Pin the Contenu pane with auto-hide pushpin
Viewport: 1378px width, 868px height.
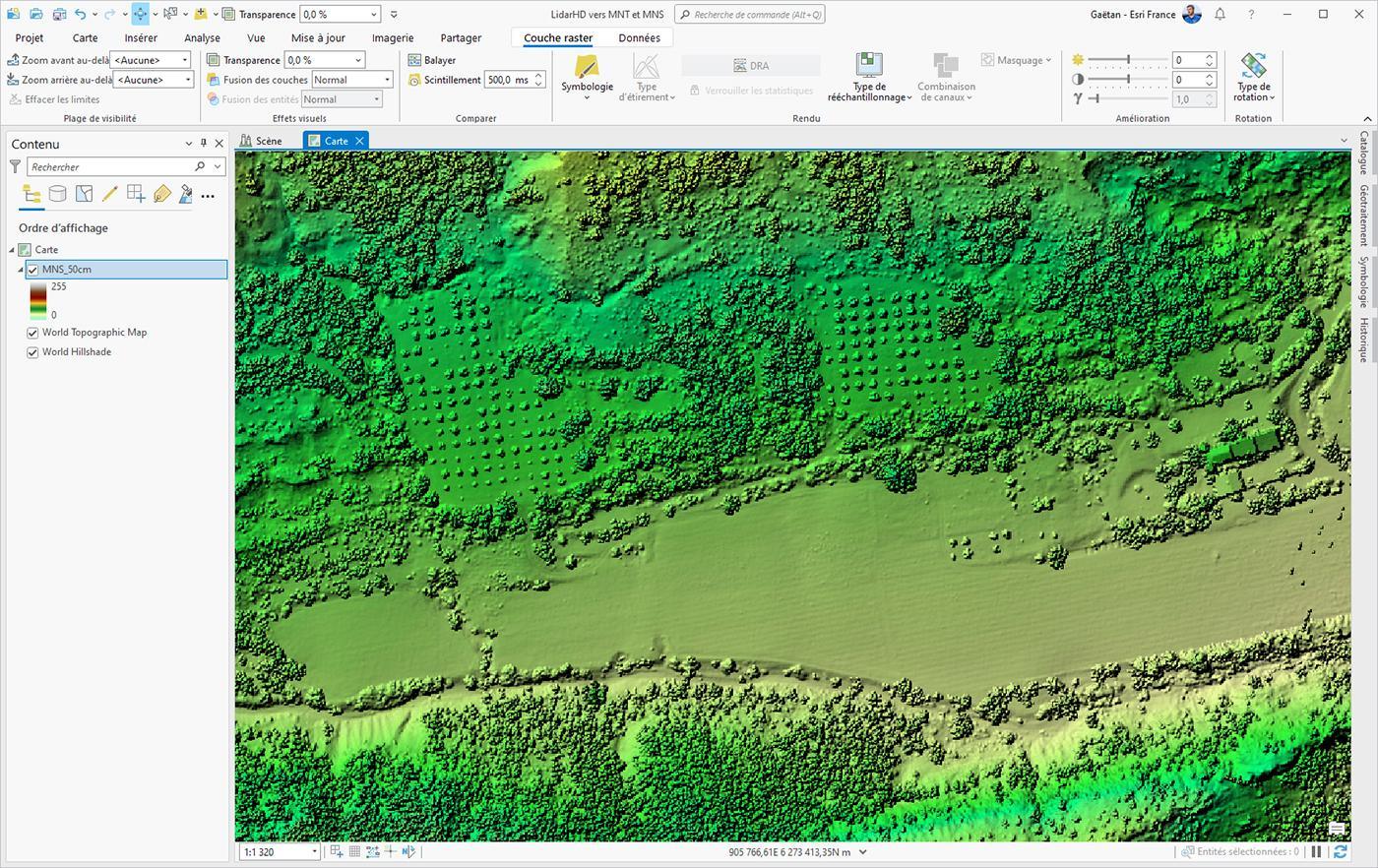(x=204, y=144)
